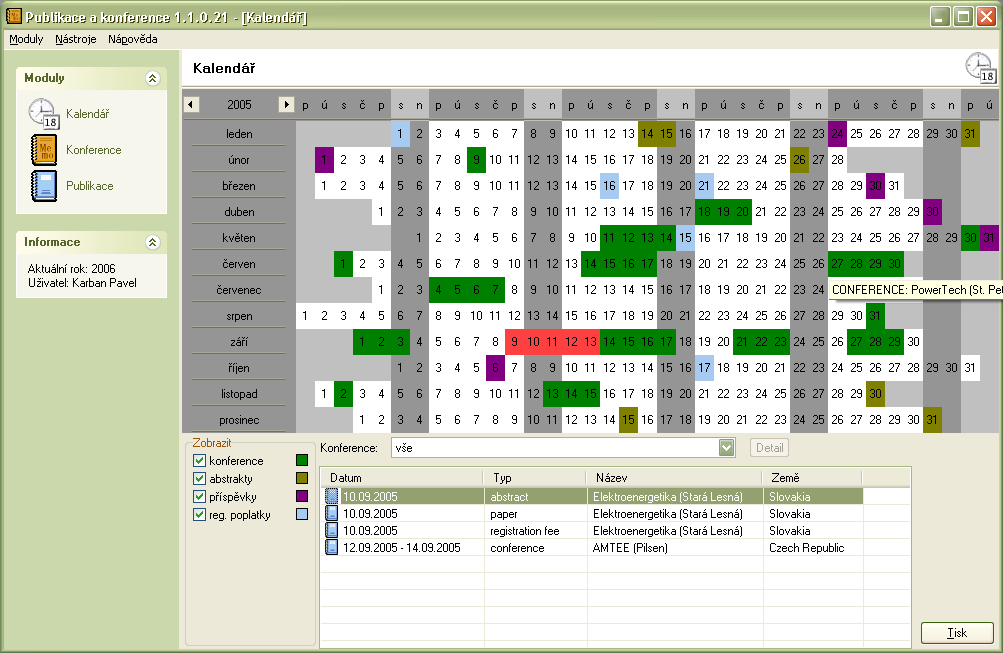Select green day 18 in duben

coord(704,212)
